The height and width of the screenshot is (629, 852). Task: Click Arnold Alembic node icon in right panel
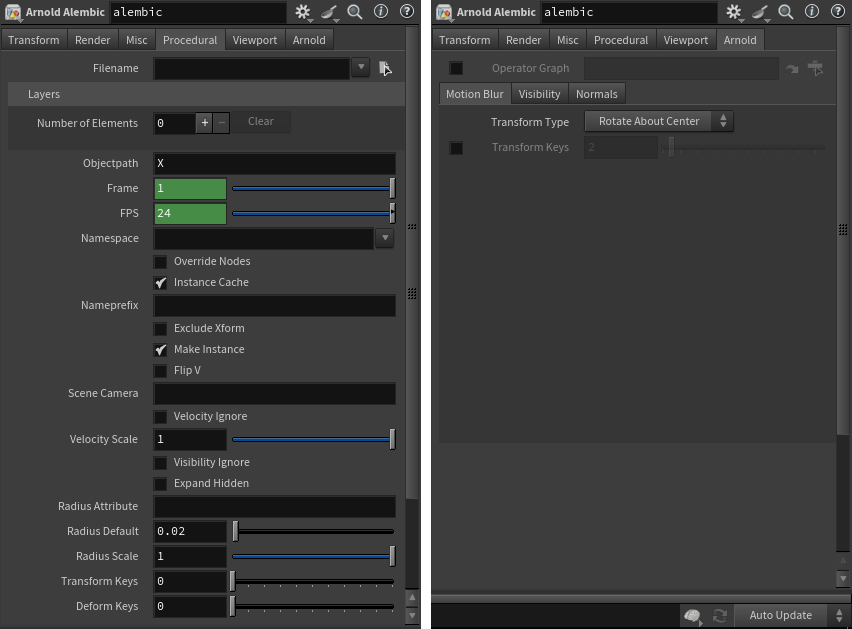(x=444, y=12)
